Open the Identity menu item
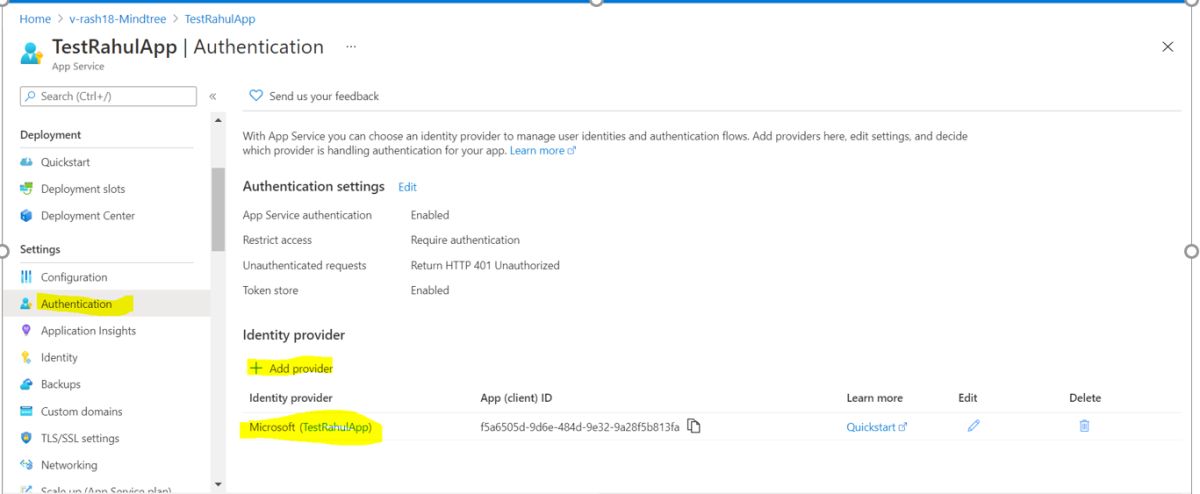This screenshot has width=1200, height=494. pos(59,358)
